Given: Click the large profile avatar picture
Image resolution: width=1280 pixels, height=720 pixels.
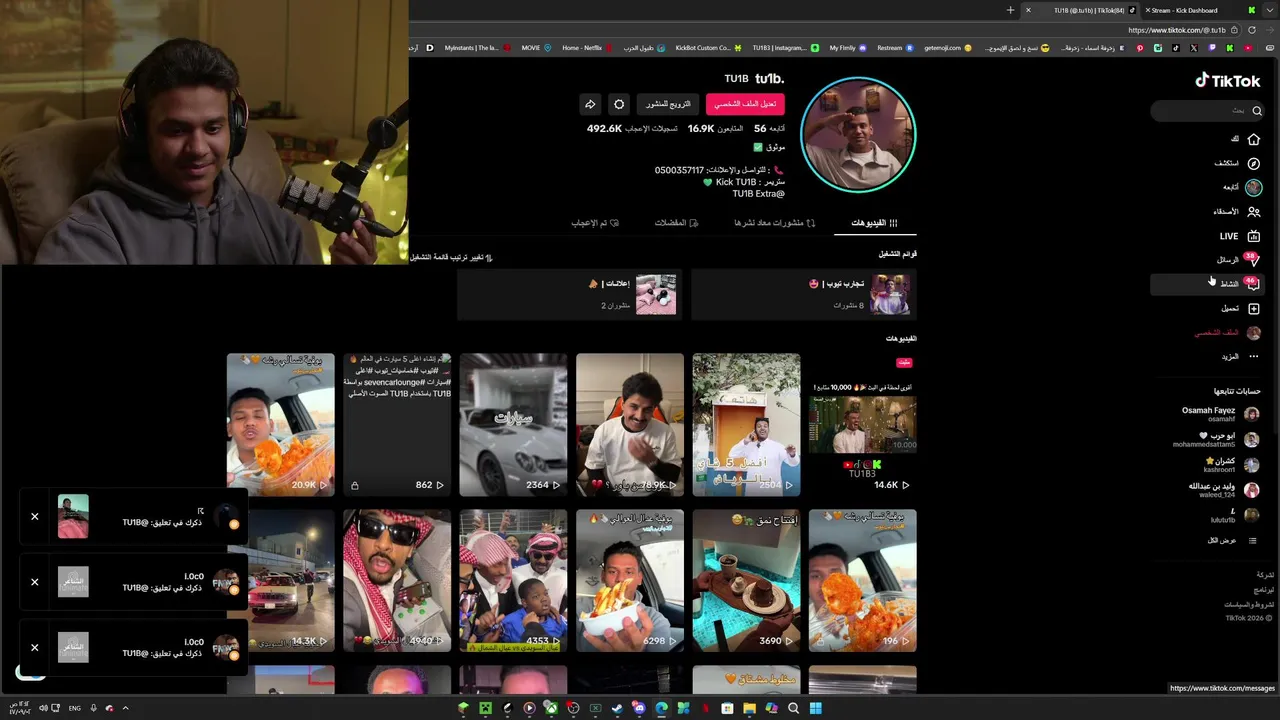Looking at the screenshot, I should (858, 134).
